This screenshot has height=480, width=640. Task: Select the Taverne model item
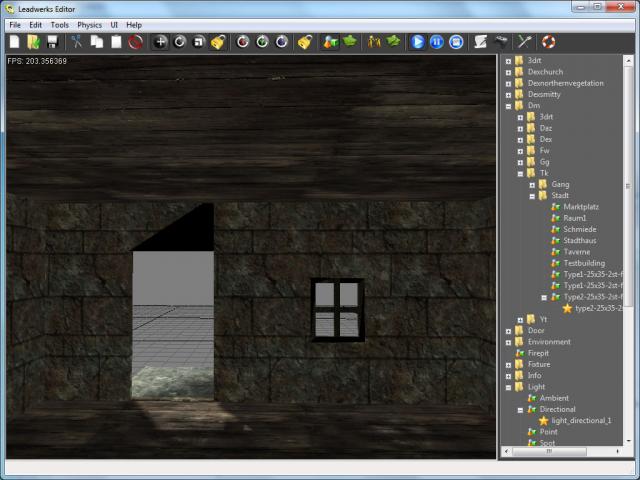(x=577, y=252)
